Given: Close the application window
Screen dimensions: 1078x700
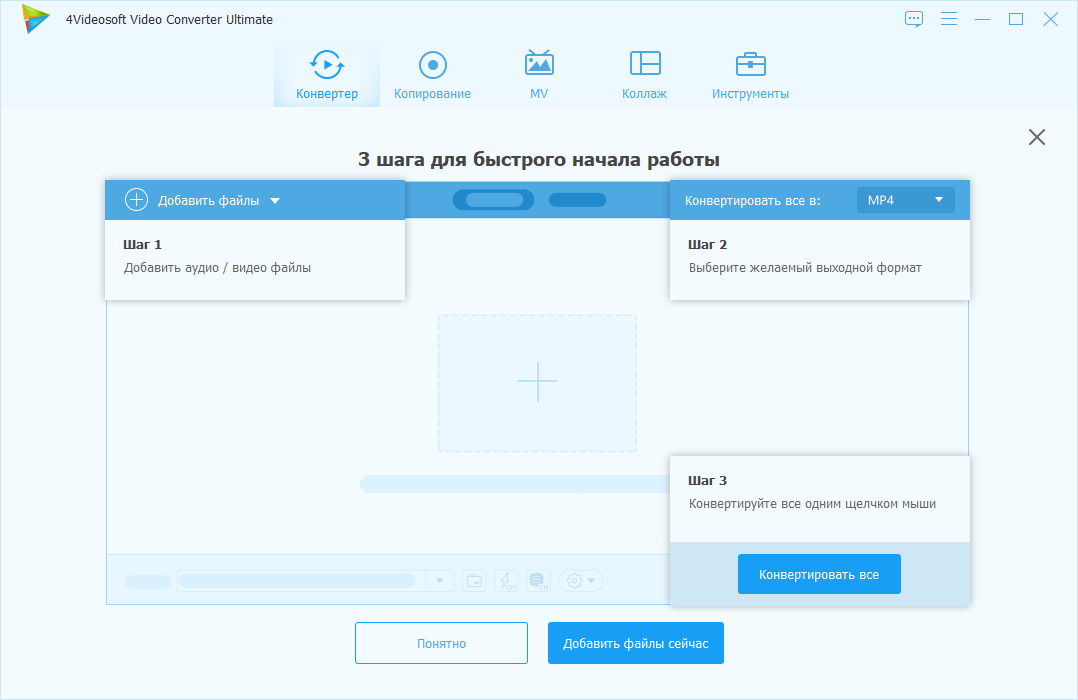Looking at the screenshot, I should click(1050, 19).
